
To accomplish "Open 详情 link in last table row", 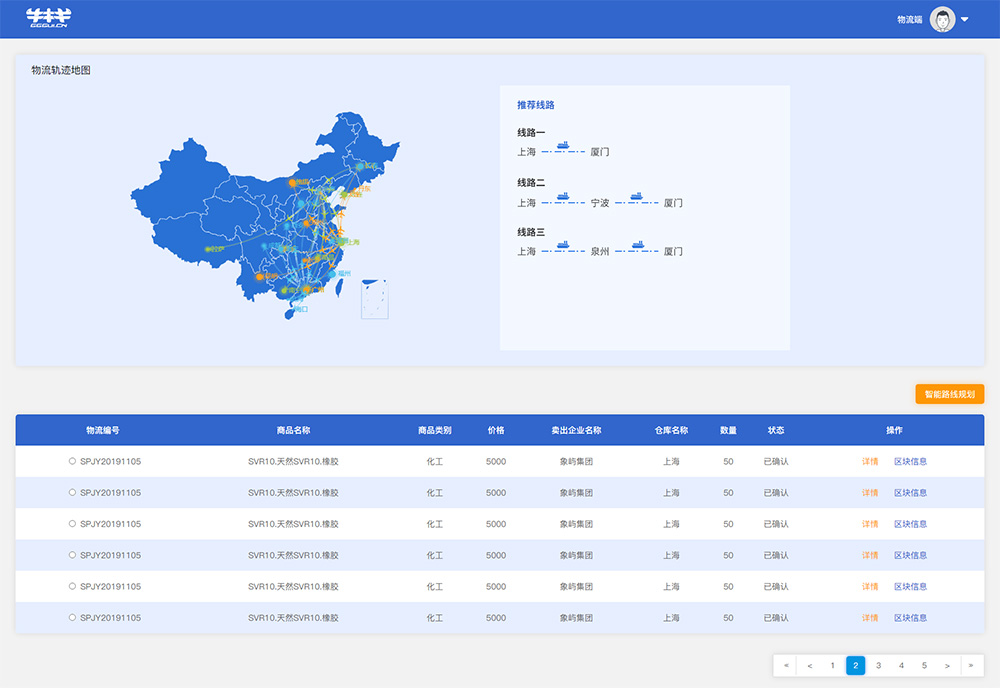I will point(870,618).
